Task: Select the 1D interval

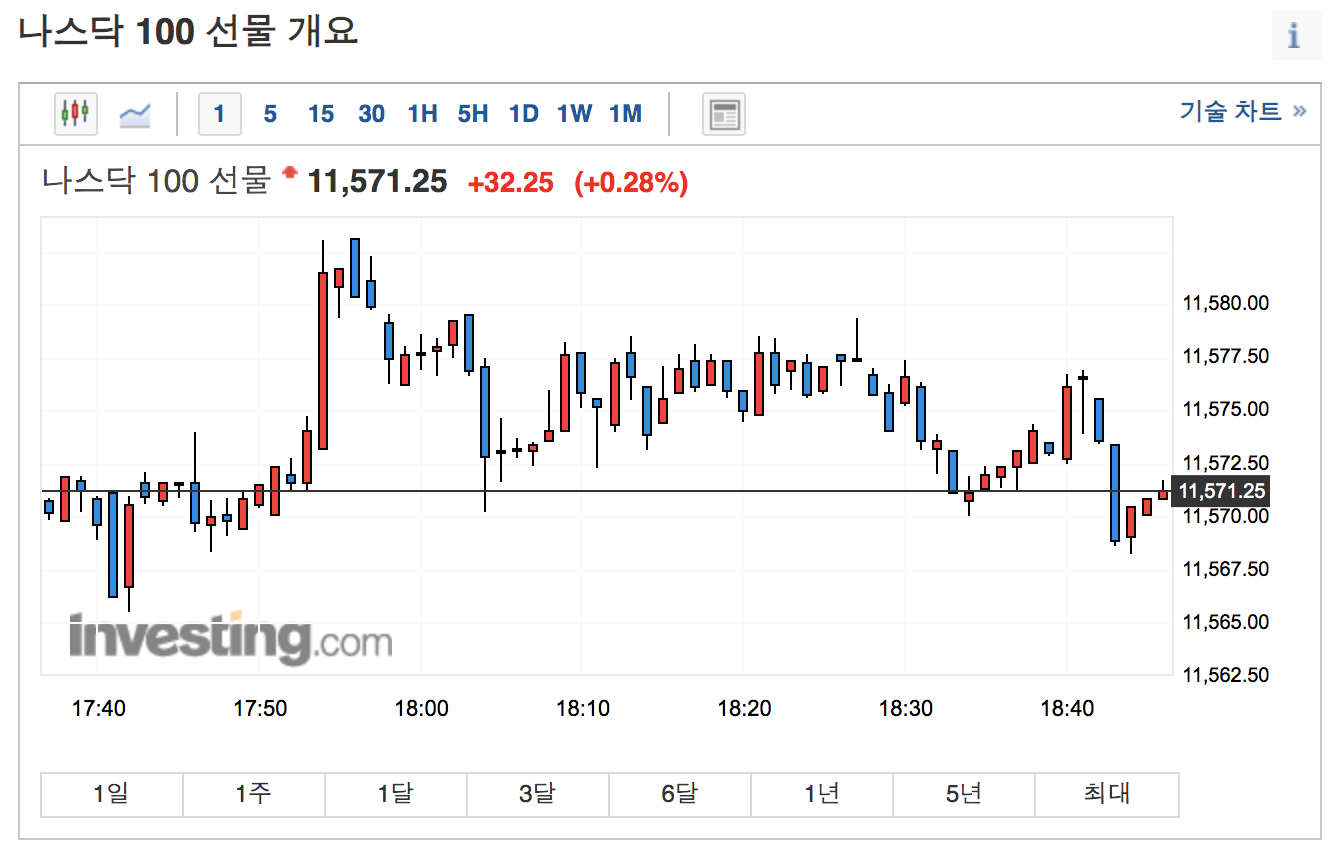Action: click(524, 114)
